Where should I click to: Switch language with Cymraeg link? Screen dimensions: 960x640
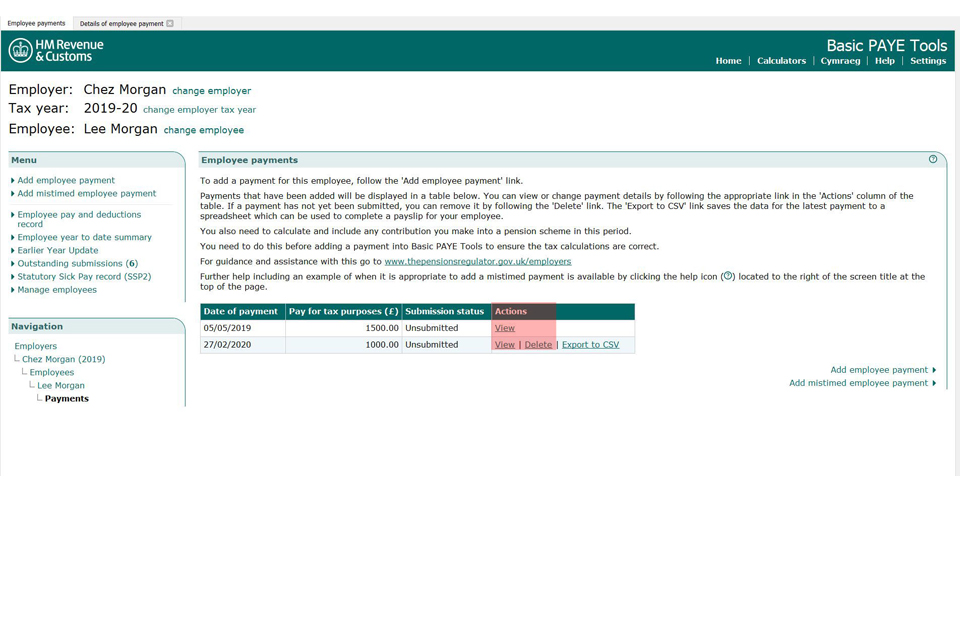coord(840,61)
